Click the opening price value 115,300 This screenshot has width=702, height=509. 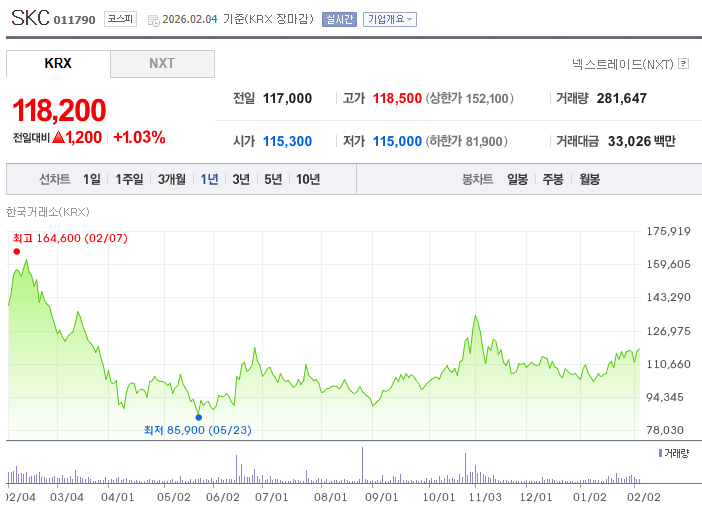tap(287, 141)
